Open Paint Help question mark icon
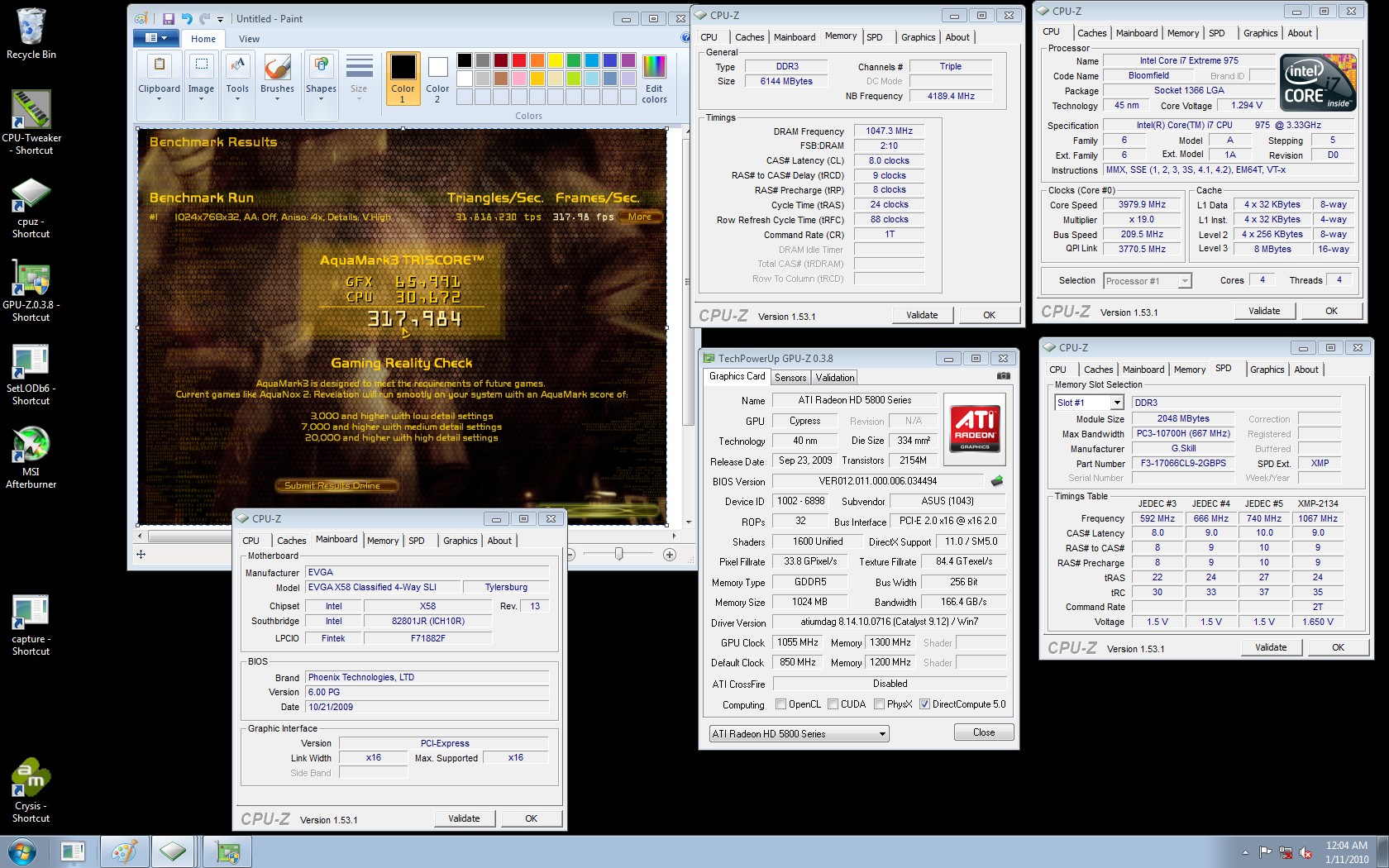 point(685,37)
